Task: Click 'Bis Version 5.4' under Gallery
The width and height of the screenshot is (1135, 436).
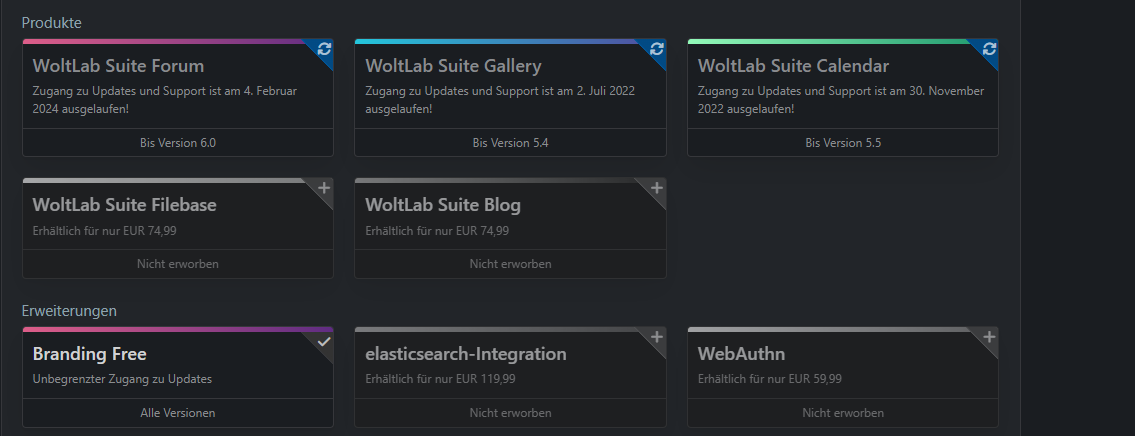Action: [510, 143]
